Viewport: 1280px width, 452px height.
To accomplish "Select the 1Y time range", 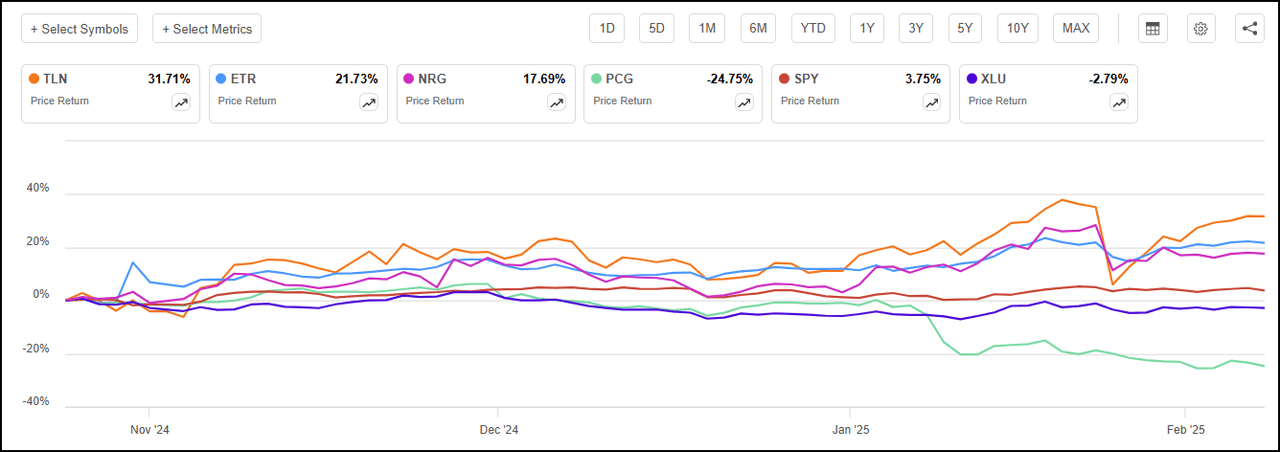I will coord(867,29).
